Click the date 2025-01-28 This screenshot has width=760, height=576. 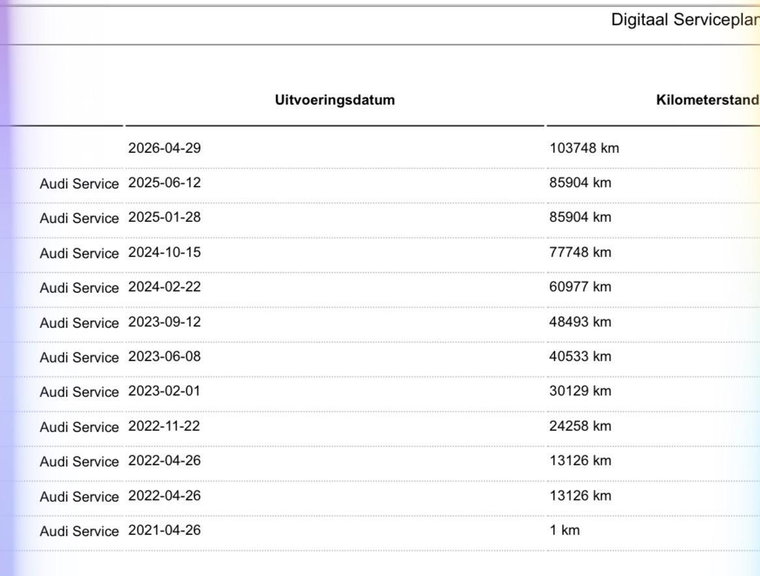[x=164, y=217]
